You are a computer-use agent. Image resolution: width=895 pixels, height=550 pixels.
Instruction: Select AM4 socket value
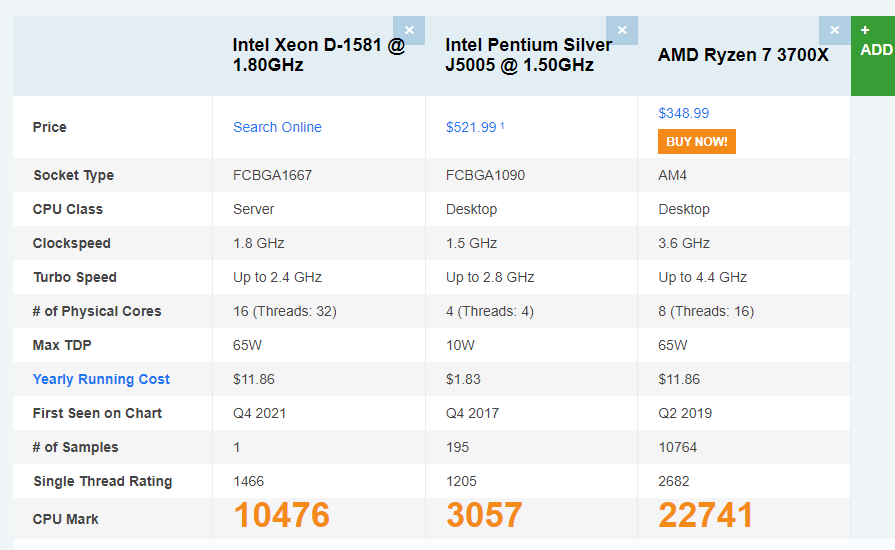pos(672,175)
